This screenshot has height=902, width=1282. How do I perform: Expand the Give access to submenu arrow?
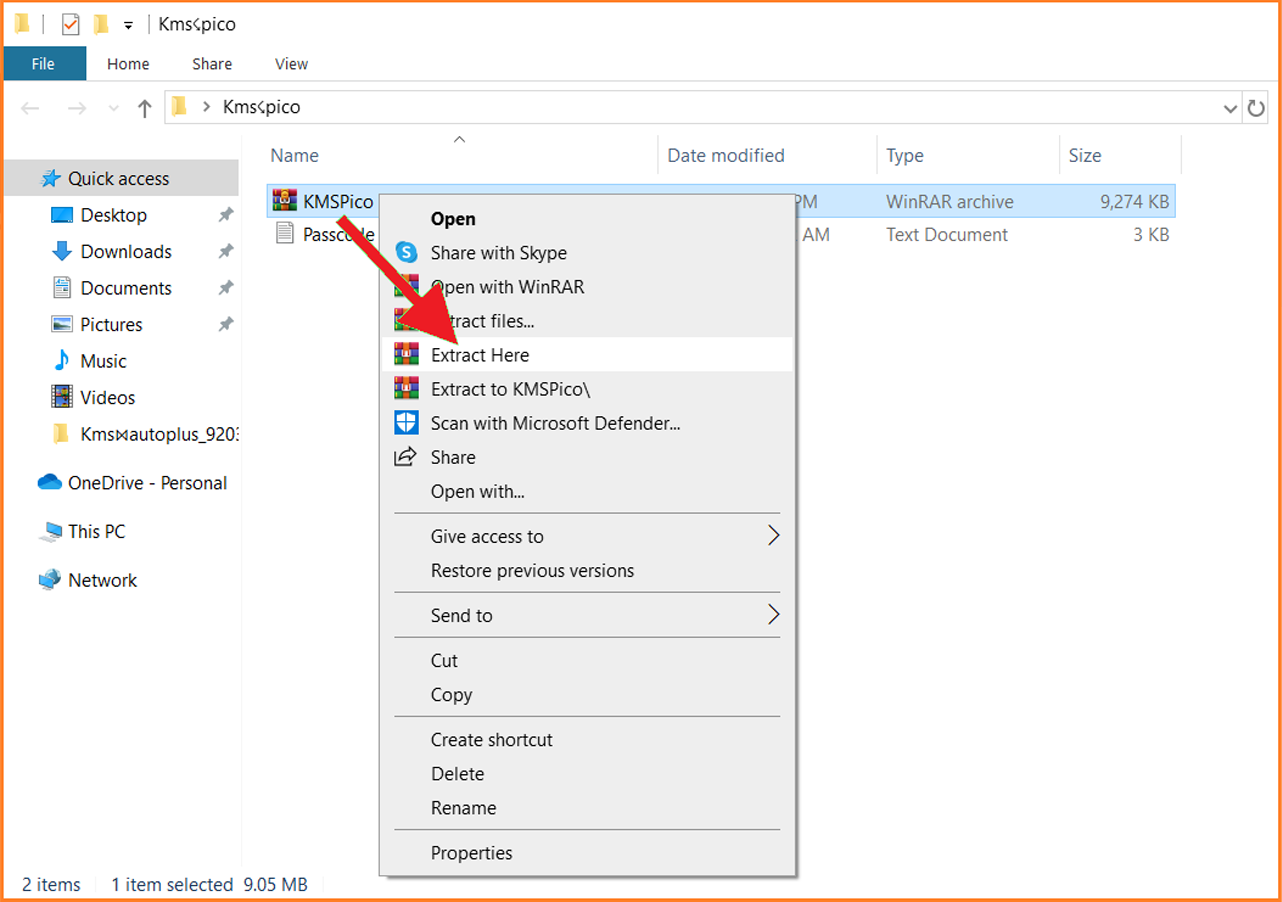(x=773, y=536)
